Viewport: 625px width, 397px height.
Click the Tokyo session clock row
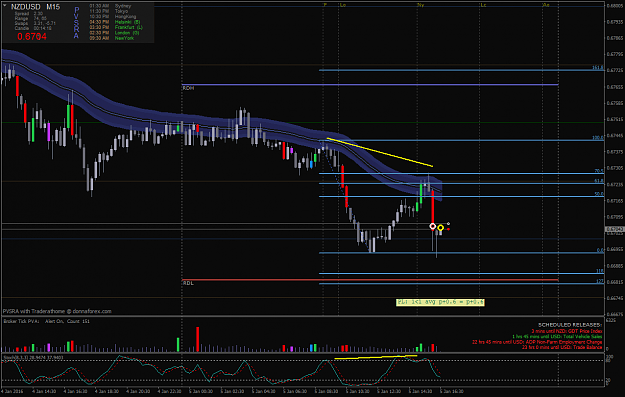point(109,11)
